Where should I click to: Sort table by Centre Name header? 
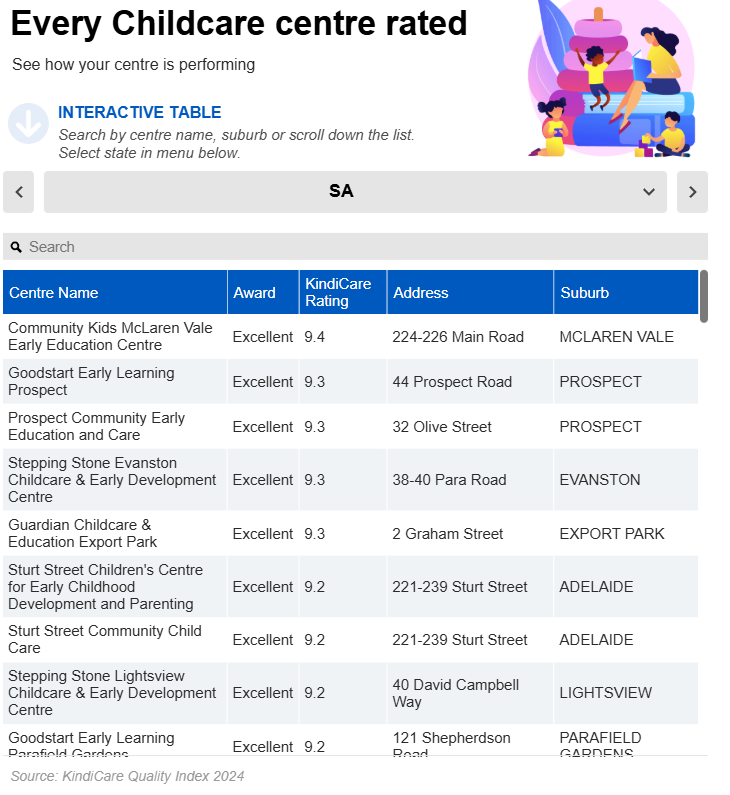click(54, 293)
